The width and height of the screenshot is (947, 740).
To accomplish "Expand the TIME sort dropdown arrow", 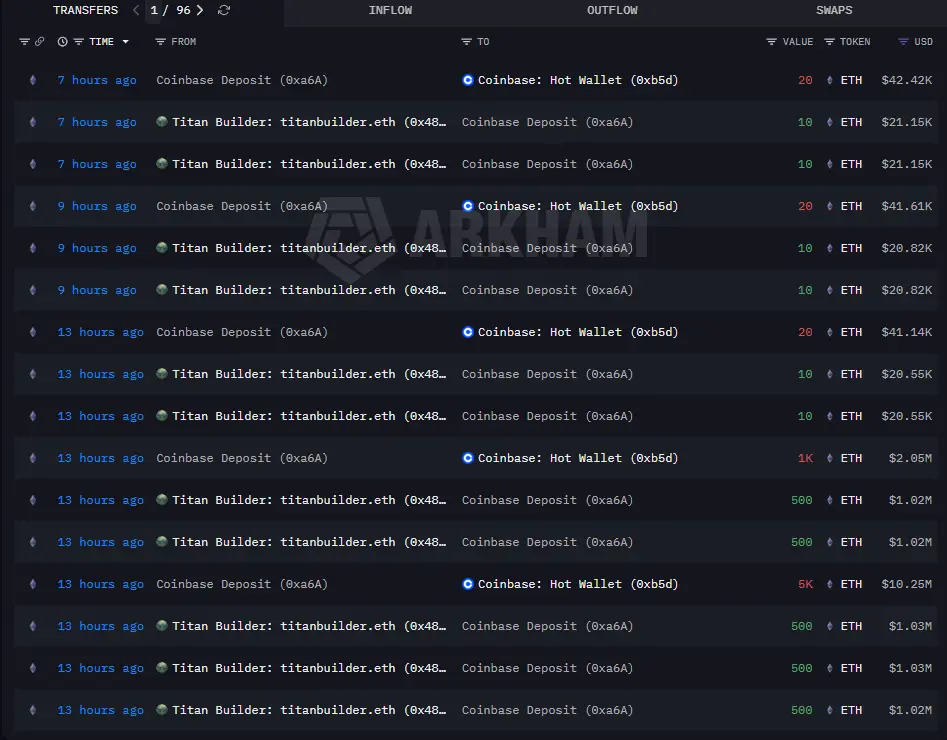I will (125, 42).
